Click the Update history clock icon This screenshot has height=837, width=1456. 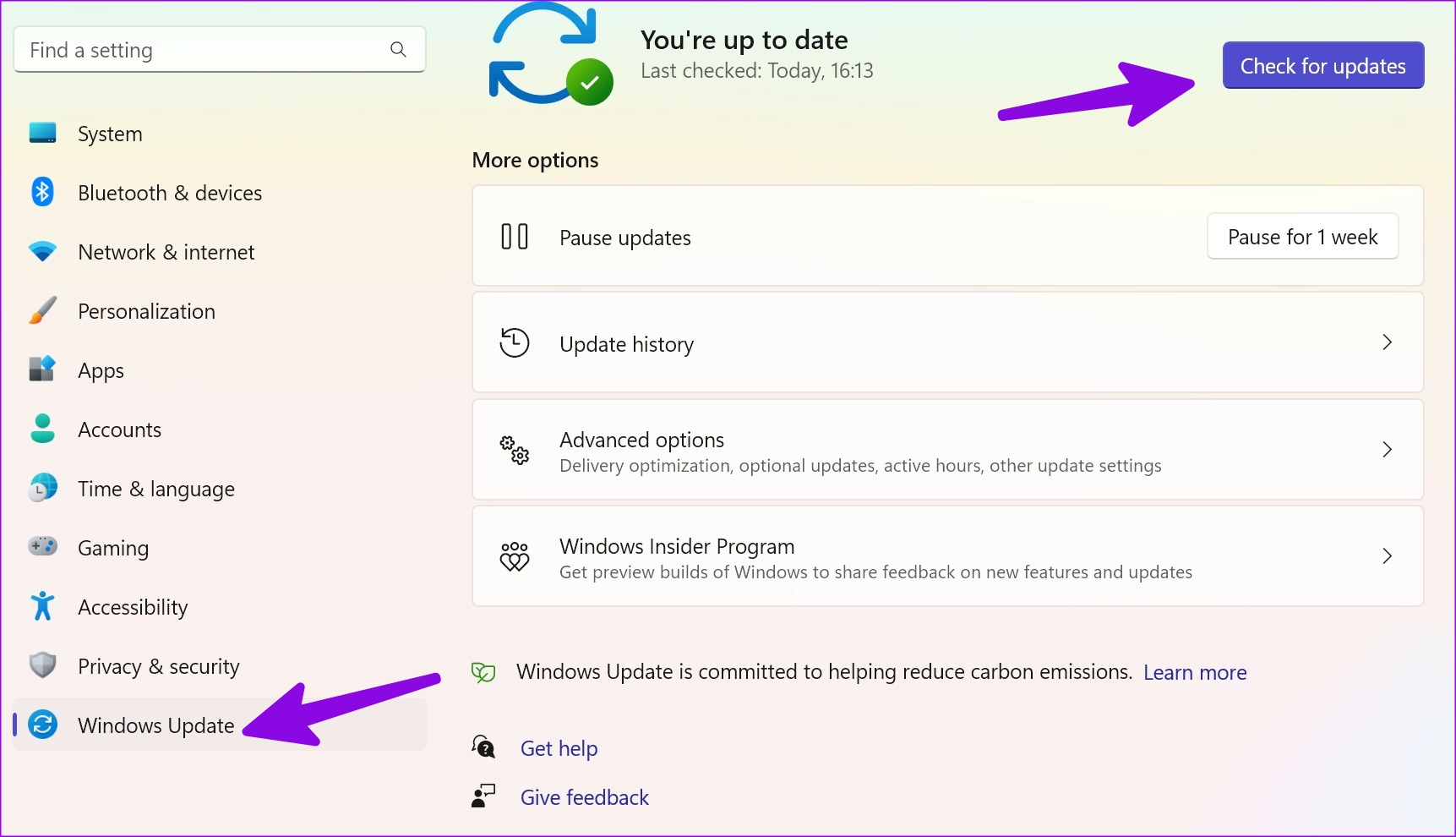[513, 342]
